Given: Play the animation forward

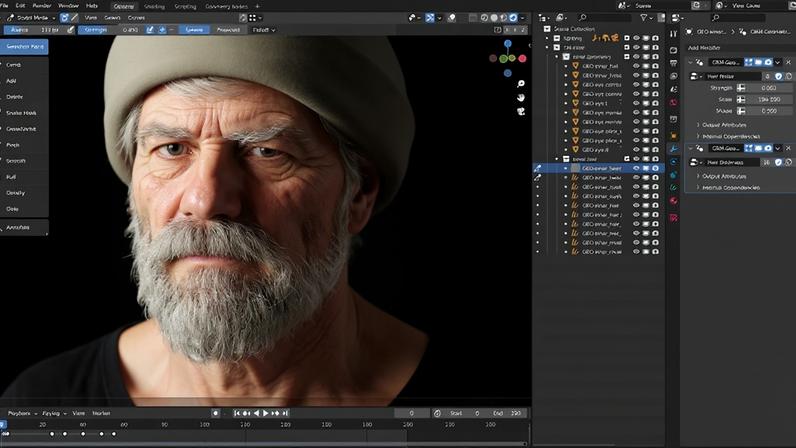Looking at the screenshot, I should 266,413.
